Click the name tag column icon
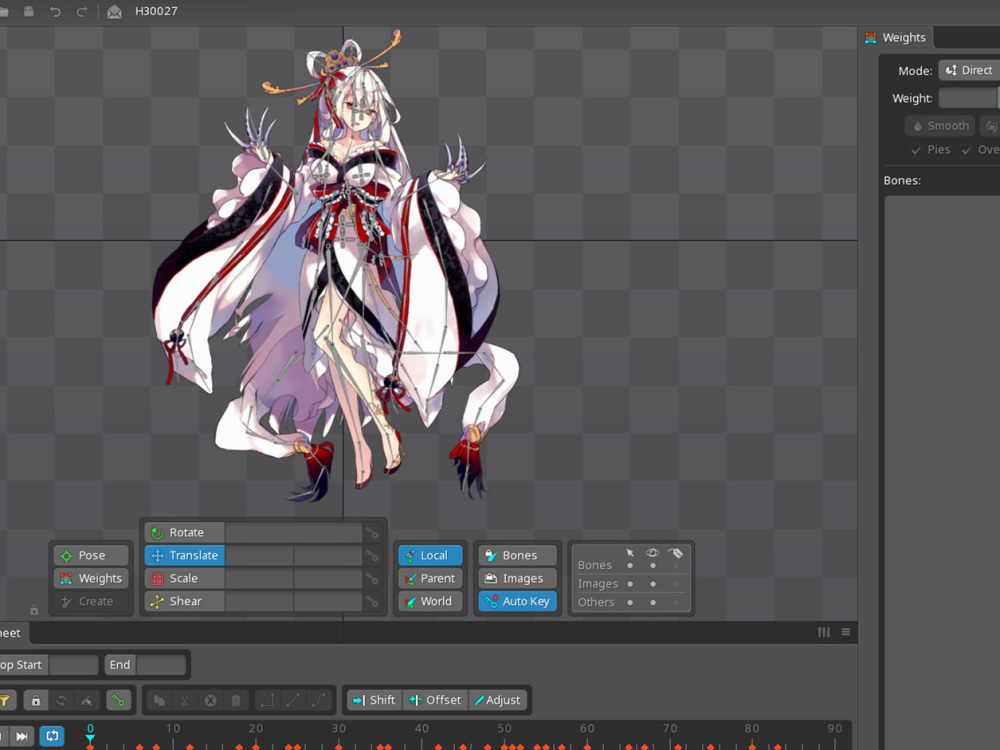The width and height of the screenshot is (1000, 750). [x=675, y=553]
